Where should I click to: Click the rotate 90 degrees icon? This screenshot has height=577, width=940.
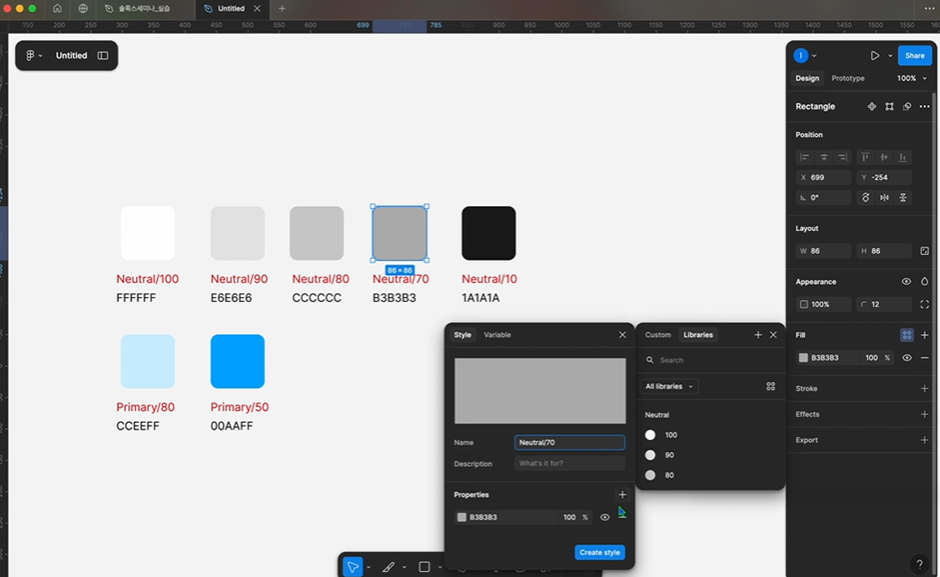(865, 197)
